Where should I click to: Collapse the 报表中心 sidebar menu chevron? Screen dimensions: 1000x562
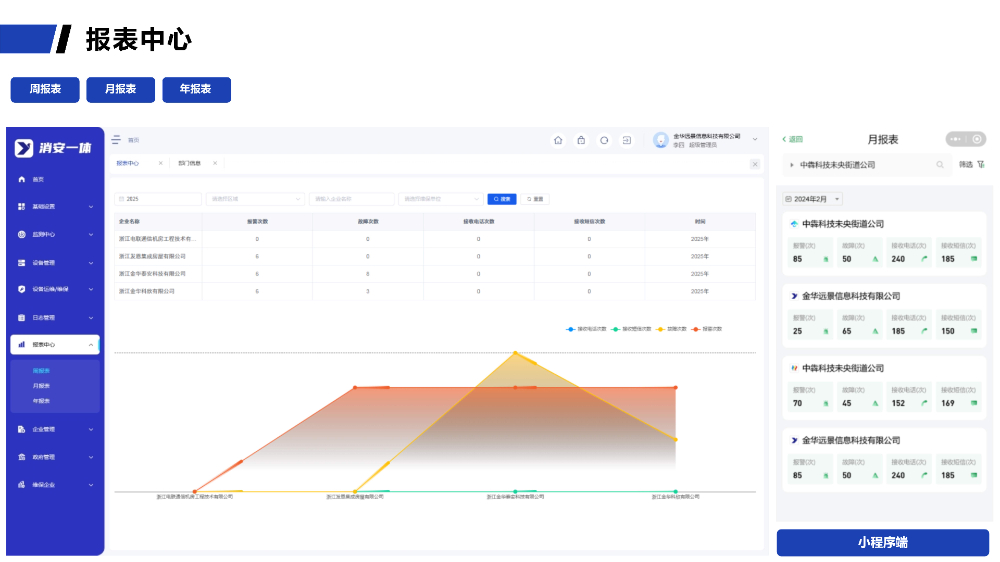point(91,344)
